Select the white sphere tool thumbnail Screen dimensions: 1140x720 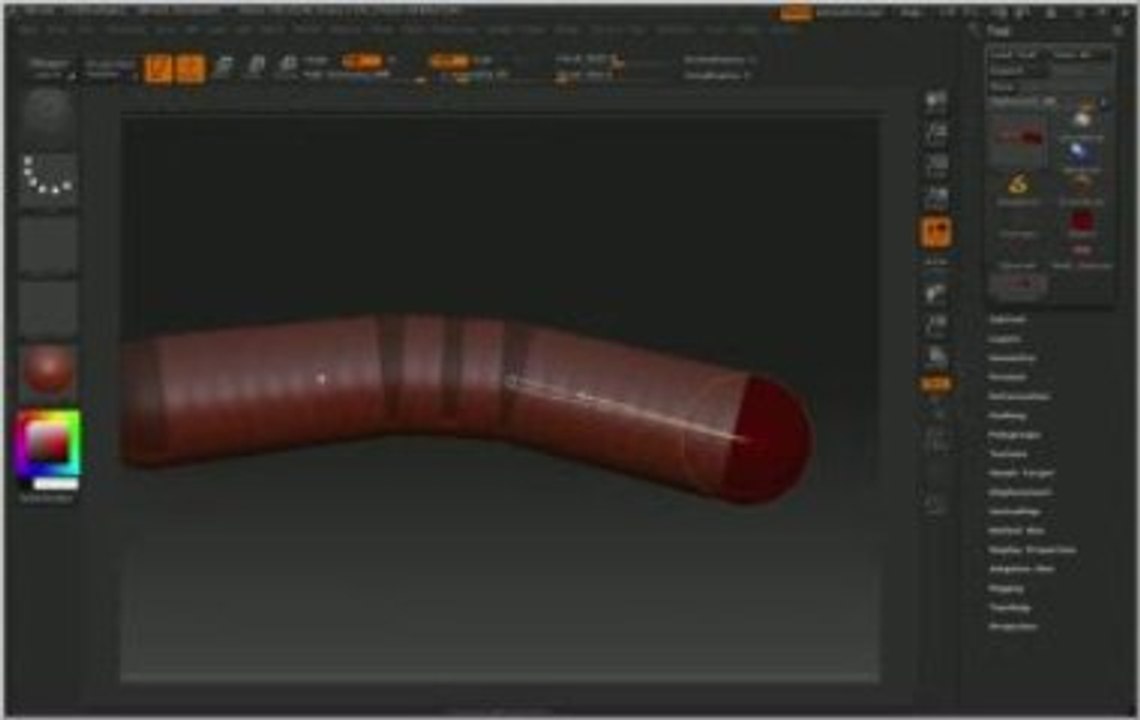pyautogui.click(x=1081, y=119)
